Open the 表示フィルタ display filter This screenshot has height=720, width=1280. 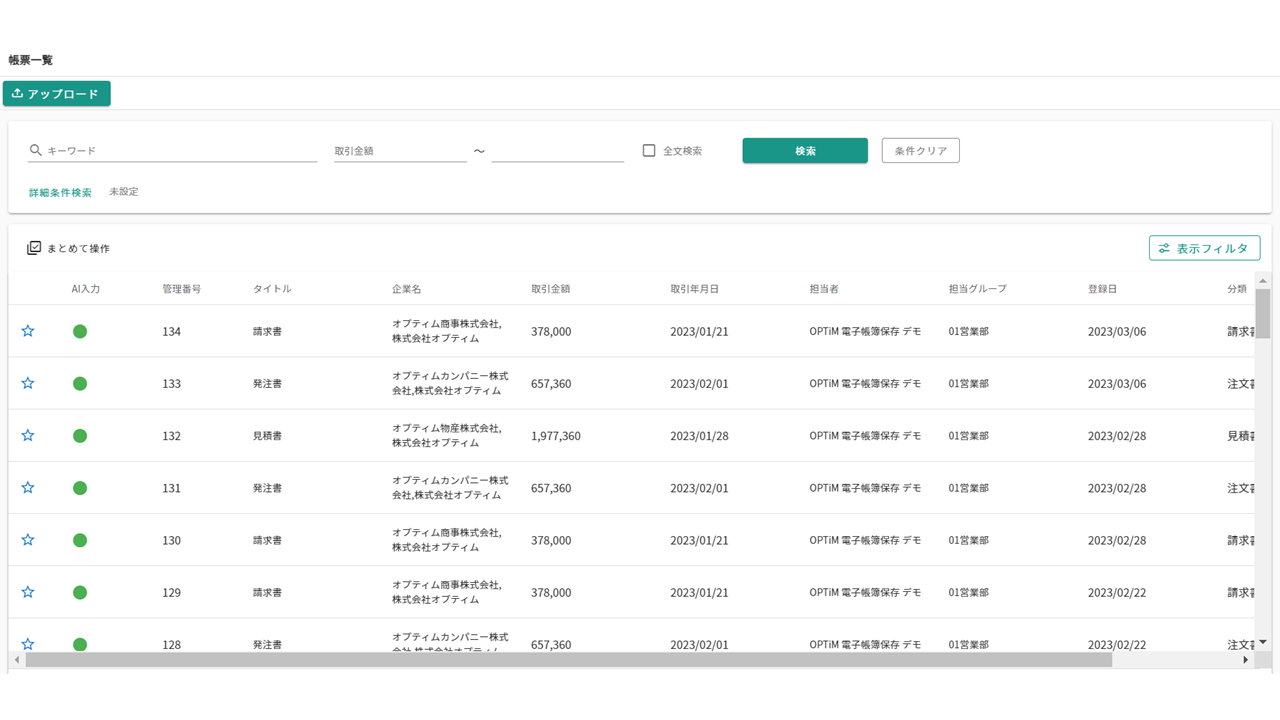pyautogui.click(x=1204, y=248)
